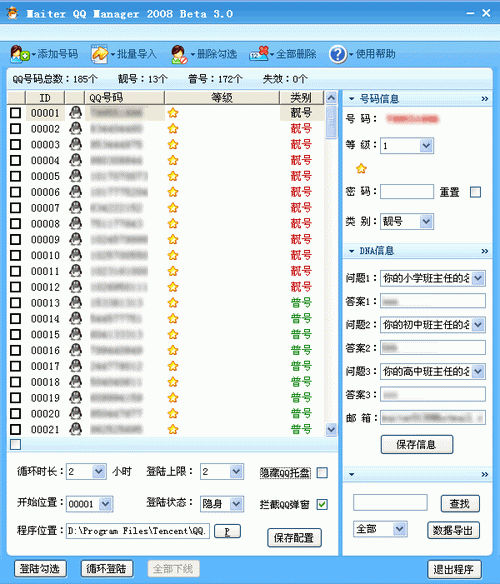Click the 查找 search button
The height and width of the screenshot is (584, 500).
(460, 504)
